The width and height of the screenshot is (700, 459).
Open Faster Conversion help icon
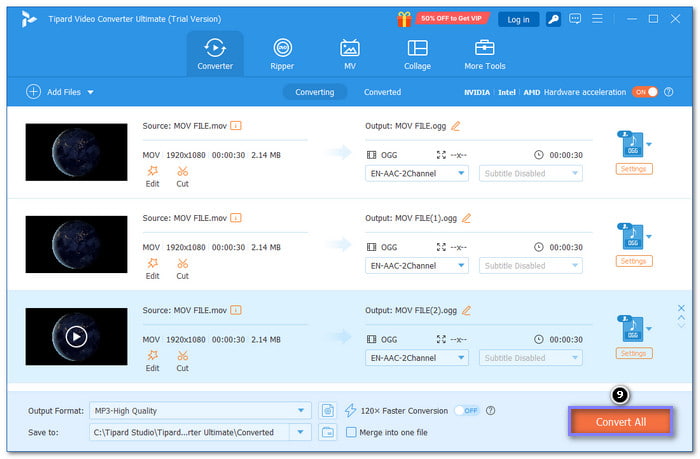[x=490, y=410]
